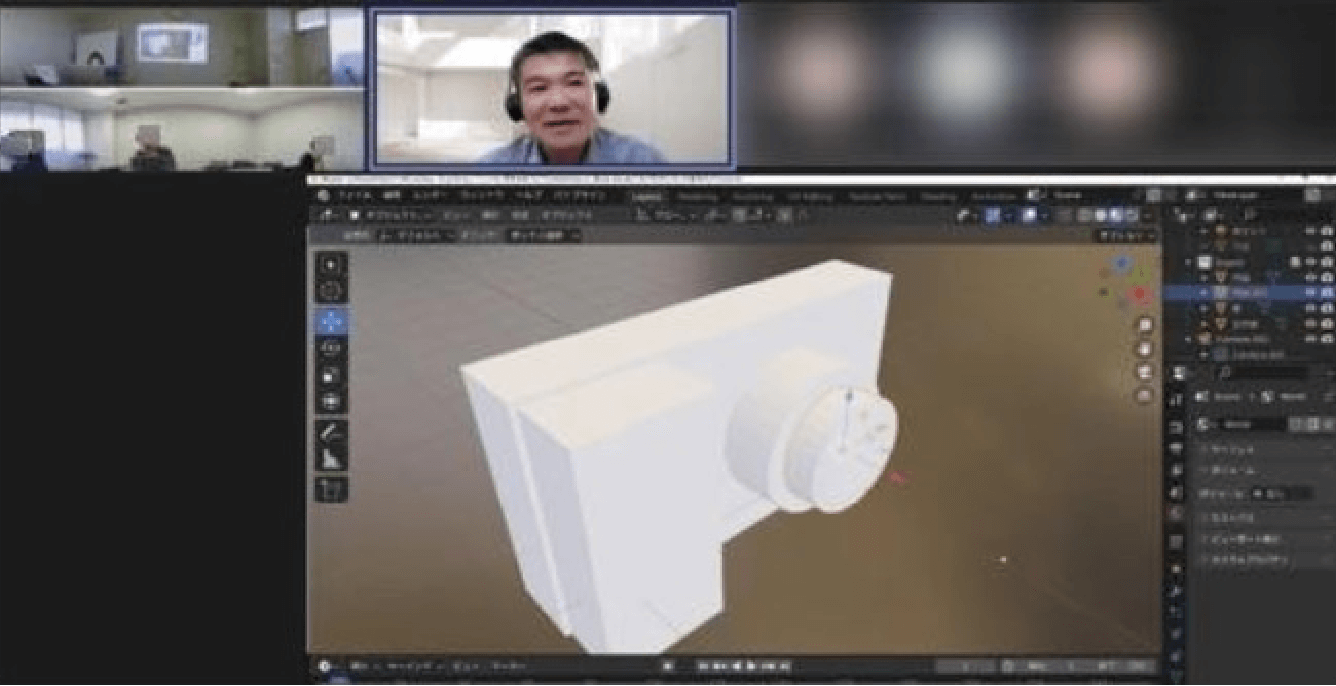This screenshot has width=1336, height=686.
Task: Click the Add Cube tool icon
Action: (332, 489)
